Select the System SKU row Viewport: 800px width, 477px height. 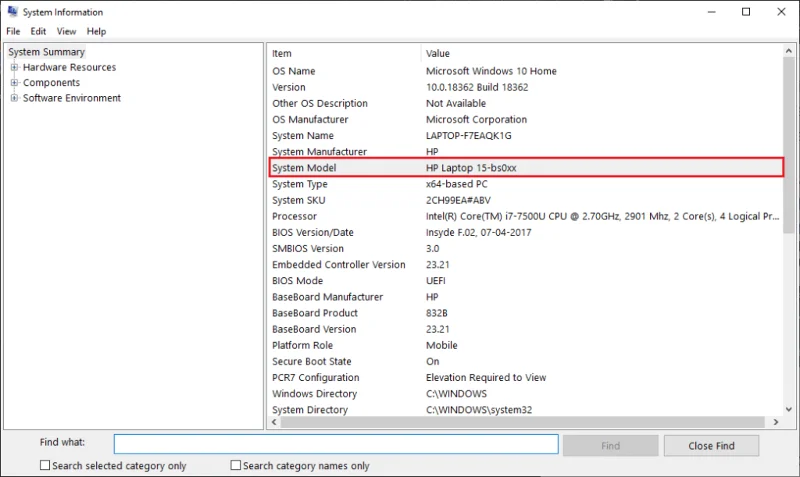[x=526, y=200]
